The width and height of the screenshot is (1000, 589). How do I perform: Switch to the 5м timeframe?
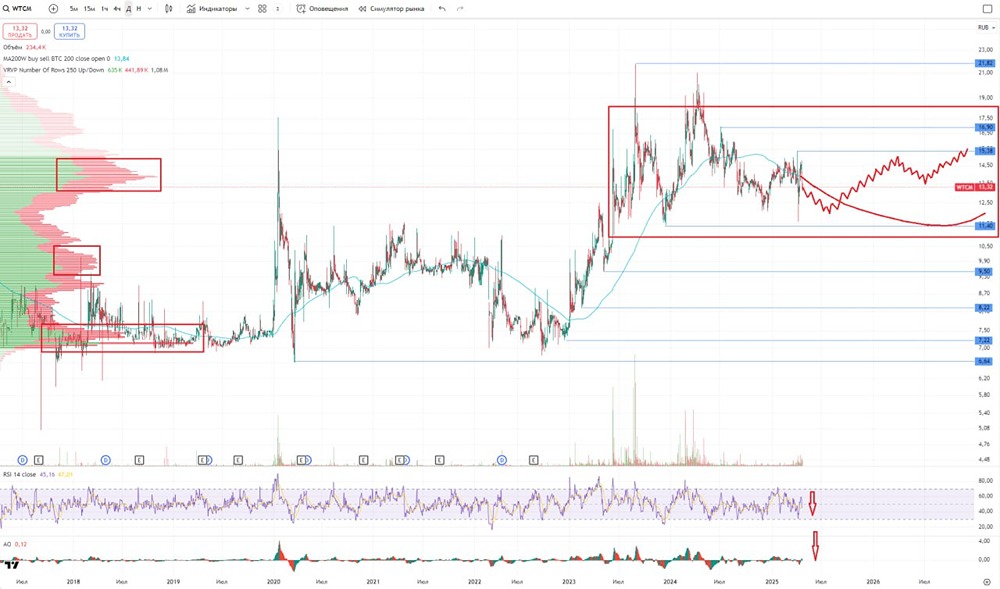pyautogui.click(x=74, y=9)
